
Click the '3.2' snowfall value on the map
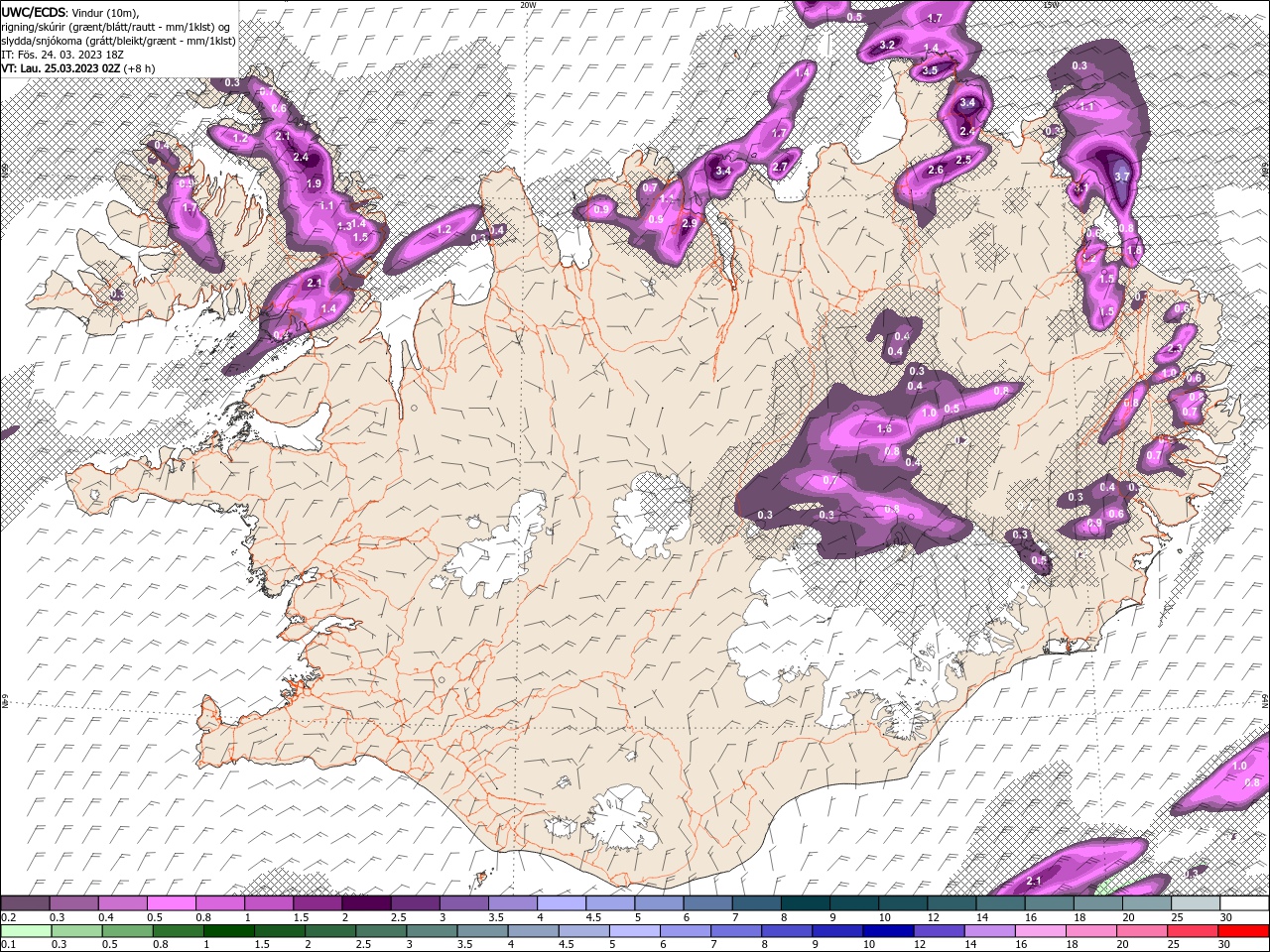(887, 46)
